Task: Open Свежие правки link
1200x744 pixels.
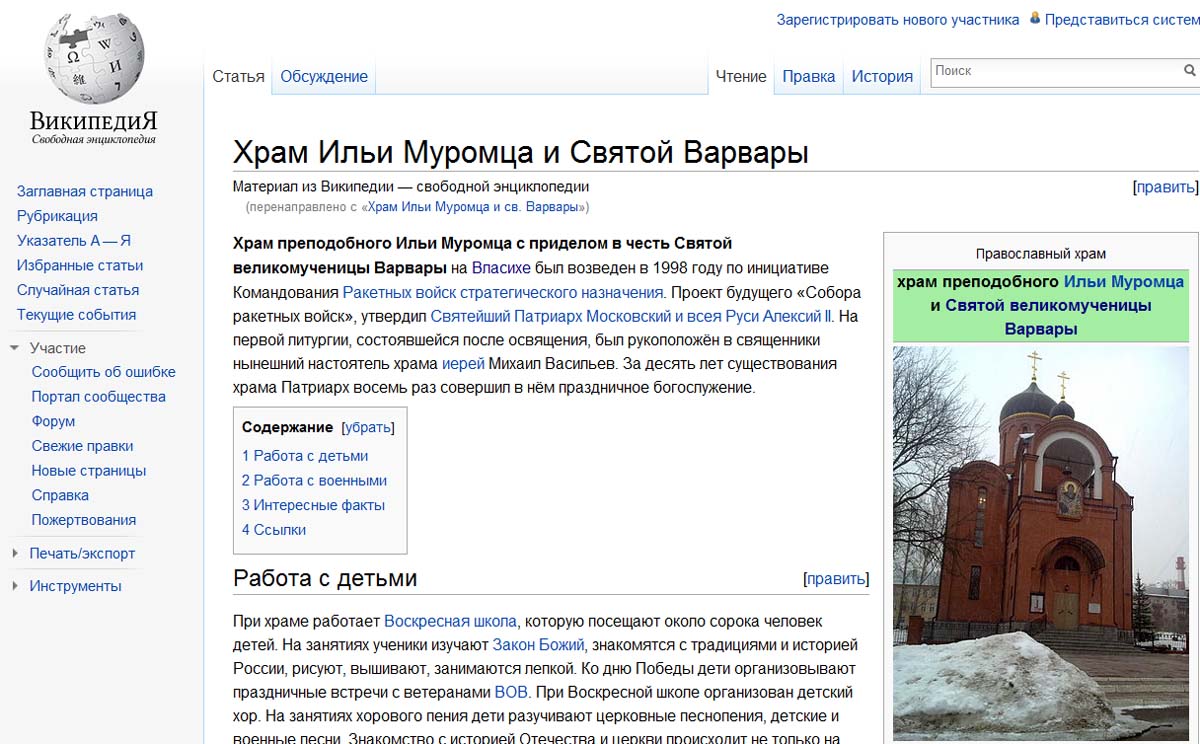Action: click(x=82, y=446)
